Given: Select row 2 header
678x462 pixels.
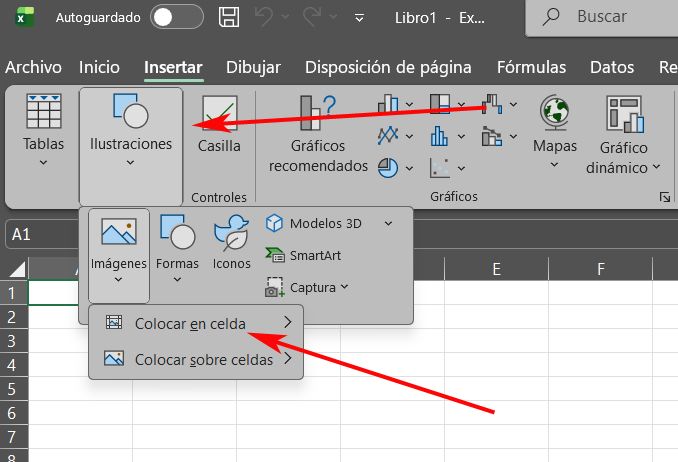Looking at the screenshot, I should pos(13,318).
